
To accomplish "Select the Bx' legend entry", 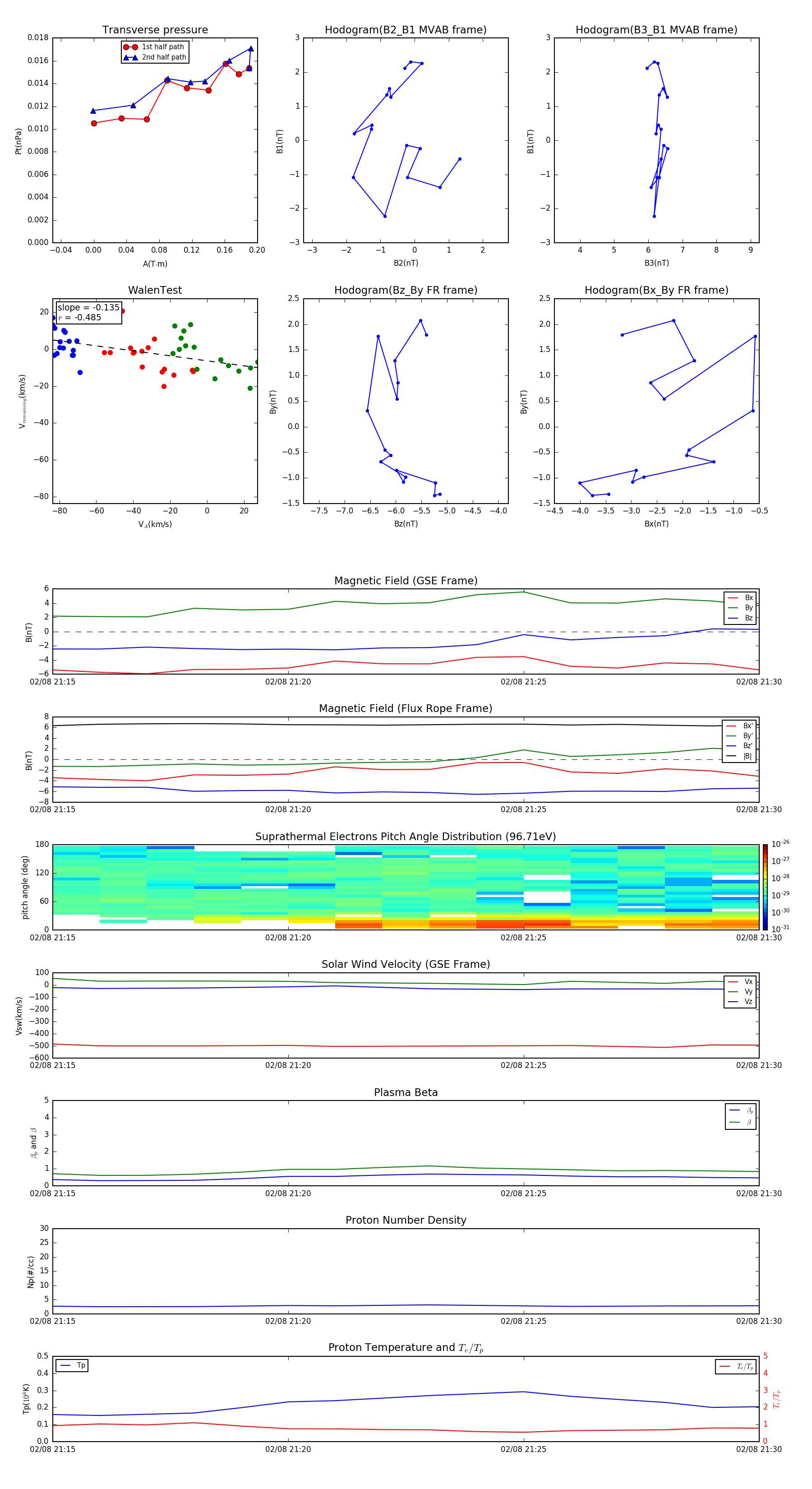I will (740, 726).
